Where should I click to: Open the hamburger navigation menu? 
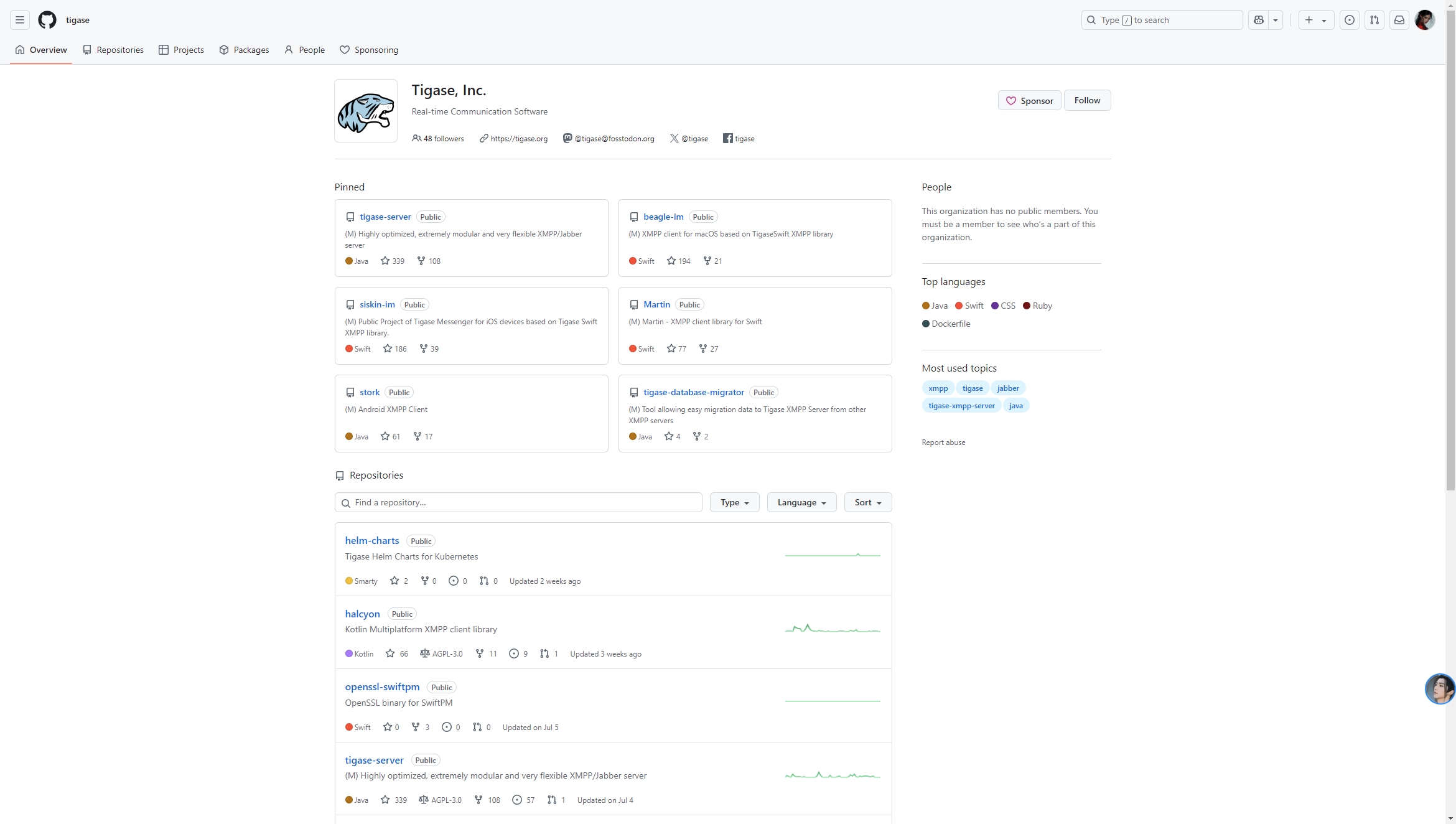pyautogui.click(x=20, y=20)
